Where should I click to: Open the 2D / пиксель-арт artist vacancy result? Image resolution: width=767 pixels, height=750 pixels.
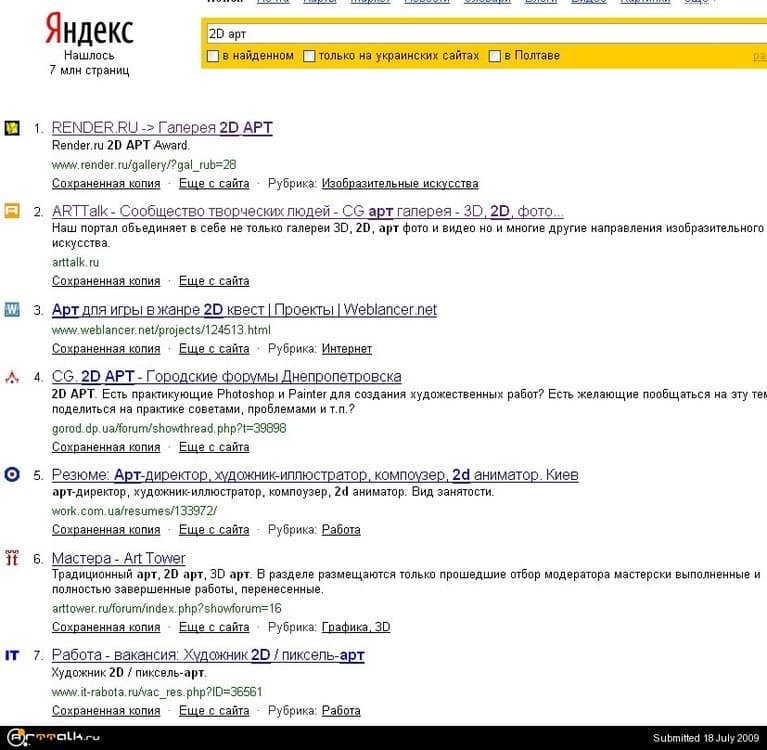click(x=208, y=655)
